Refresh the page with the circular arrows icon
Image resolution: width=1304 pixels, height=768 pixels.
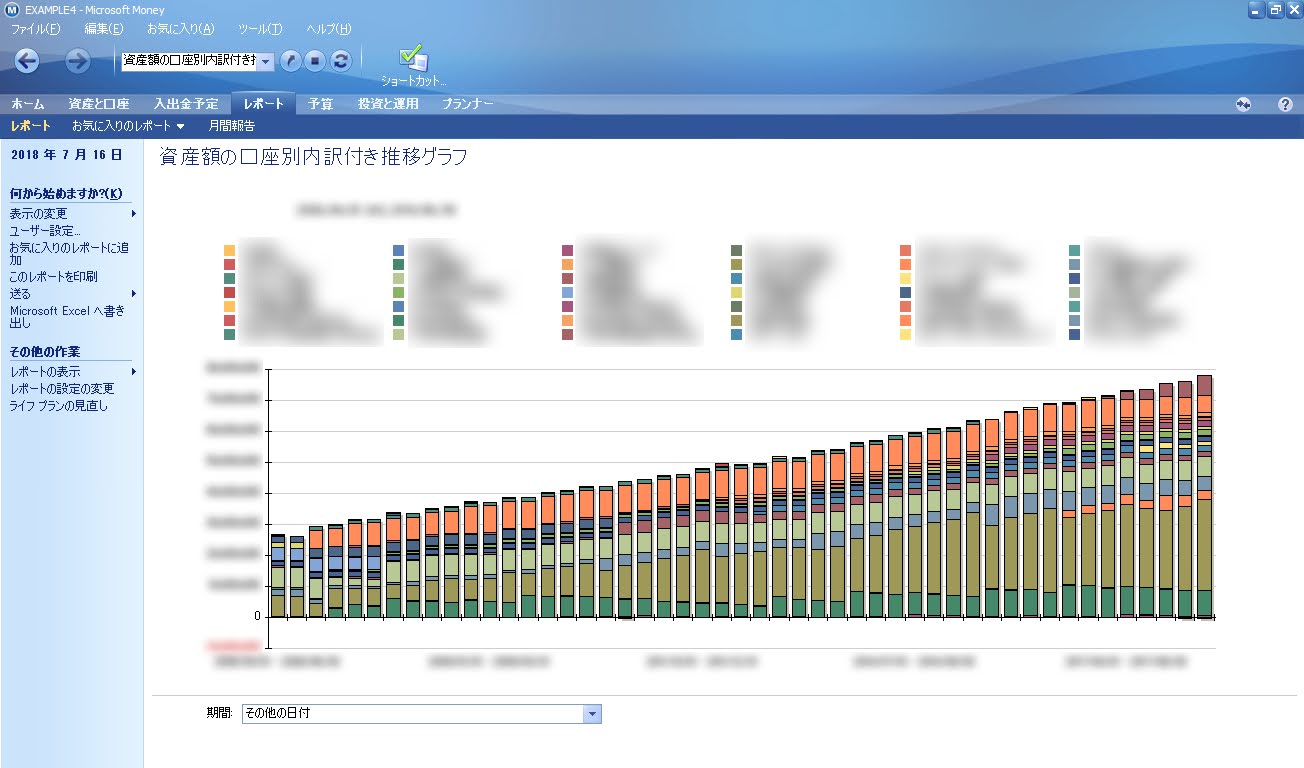340,61
